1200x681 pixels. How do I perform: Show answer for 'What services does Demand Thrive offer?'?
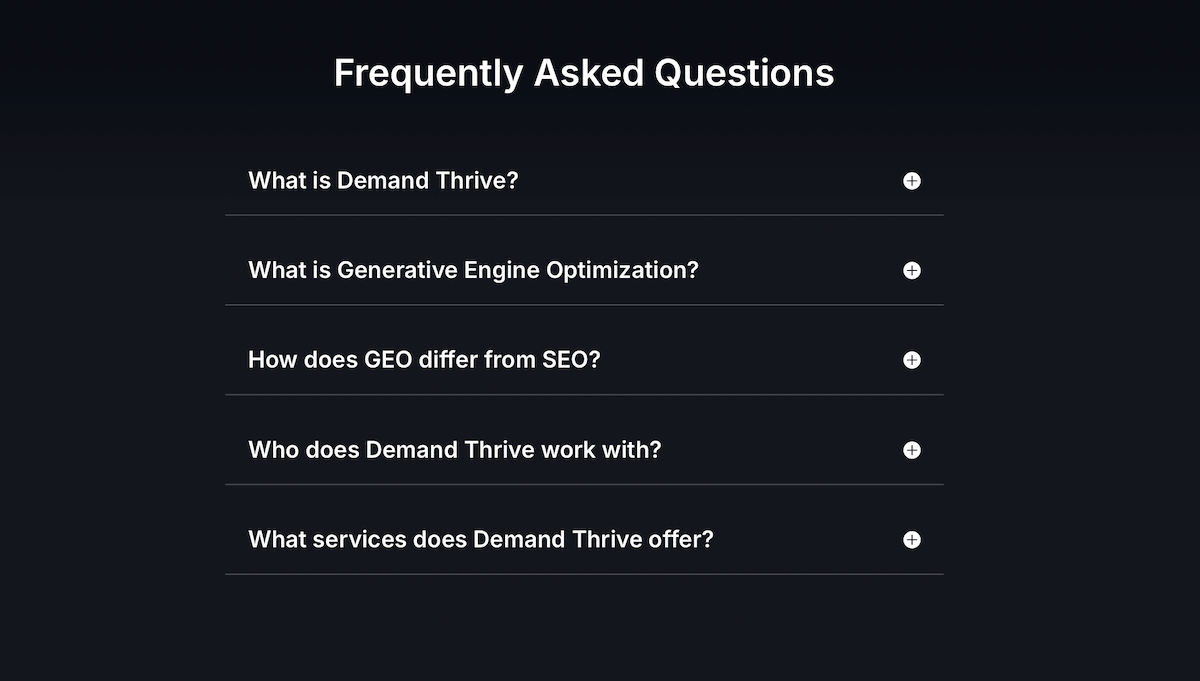coord(481,540)
